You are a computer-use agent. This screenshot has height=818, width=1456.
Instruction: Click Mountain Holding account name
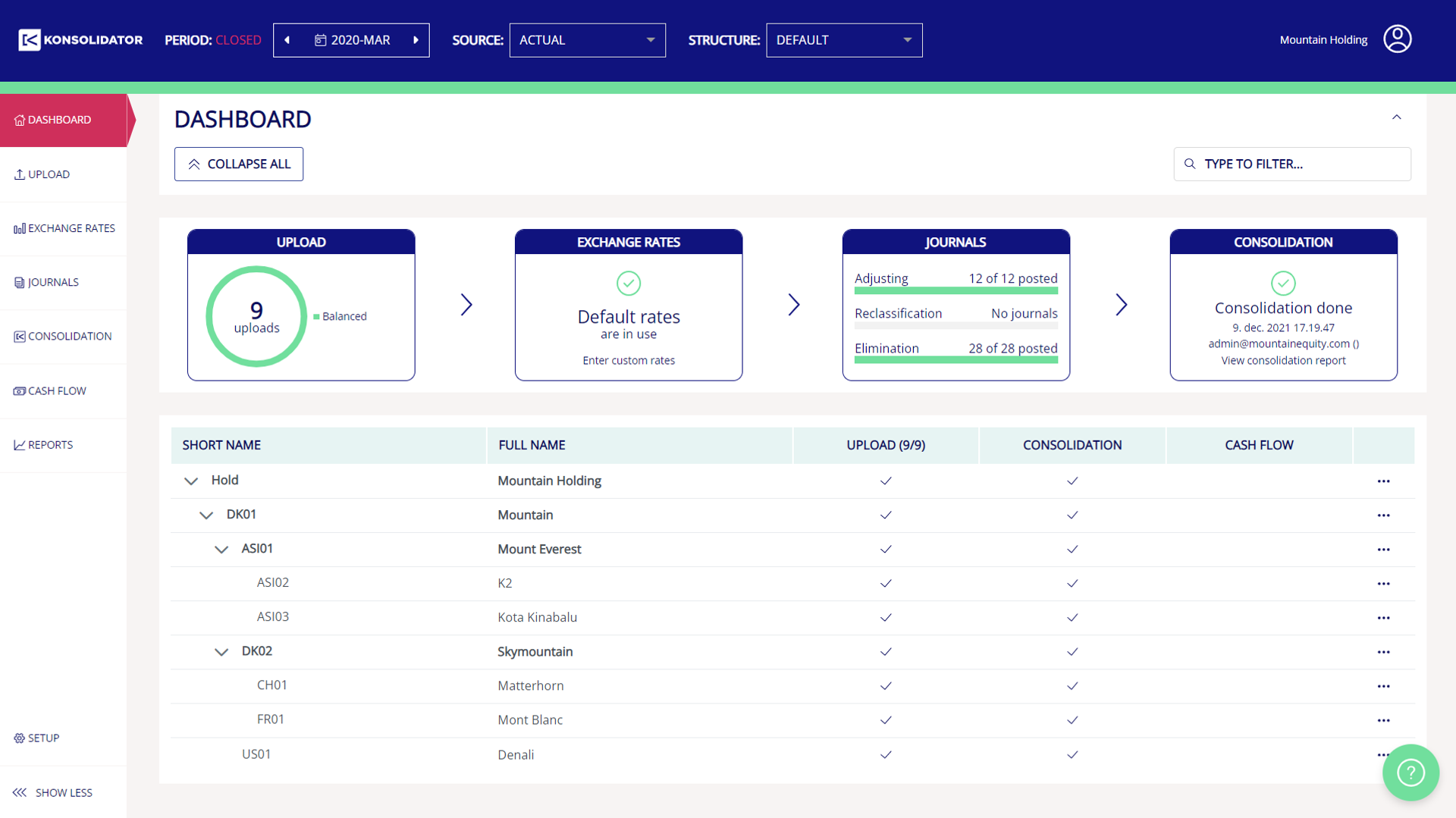1323,40
